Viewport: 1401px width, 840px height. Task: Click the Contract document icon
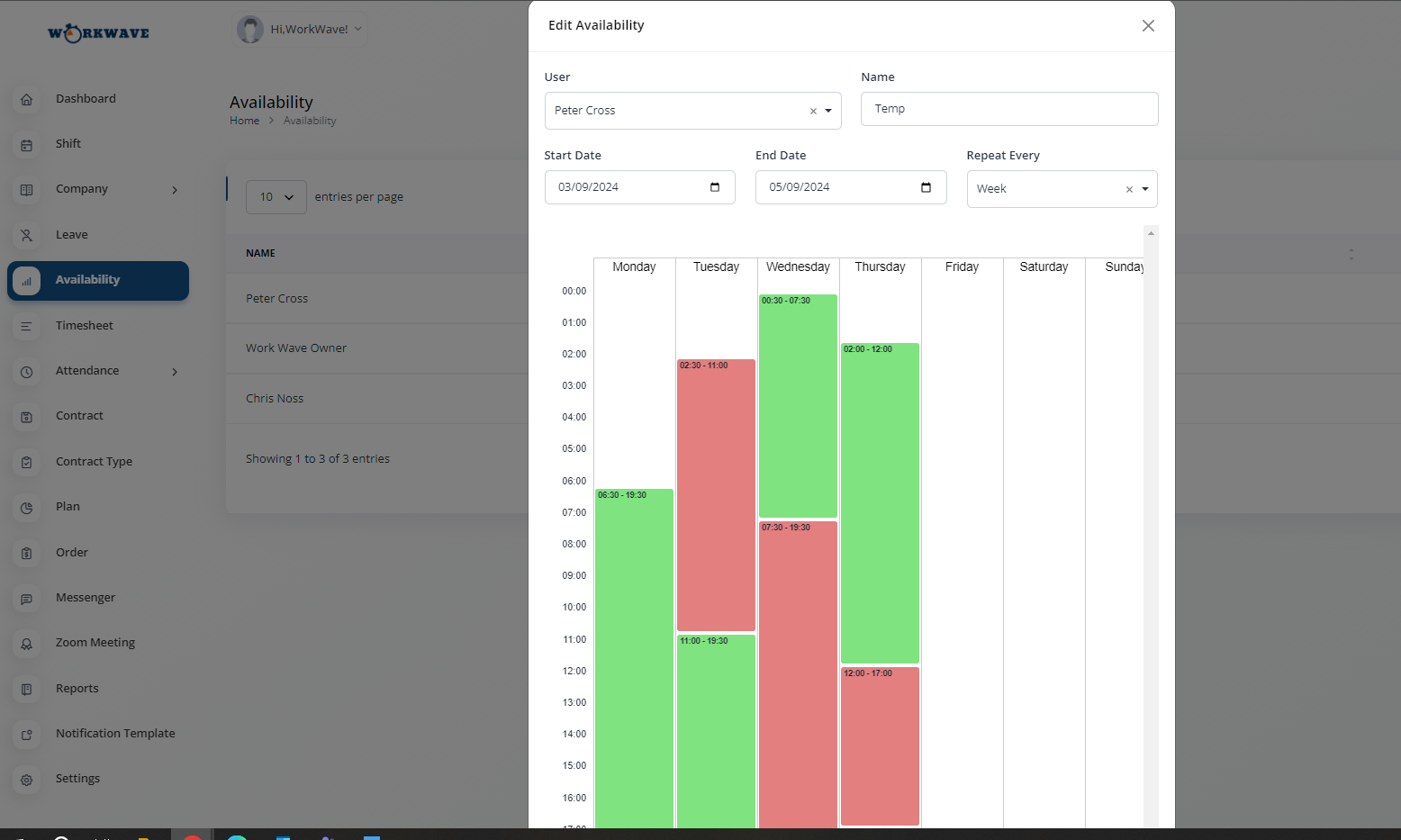(x=27, y=417)
